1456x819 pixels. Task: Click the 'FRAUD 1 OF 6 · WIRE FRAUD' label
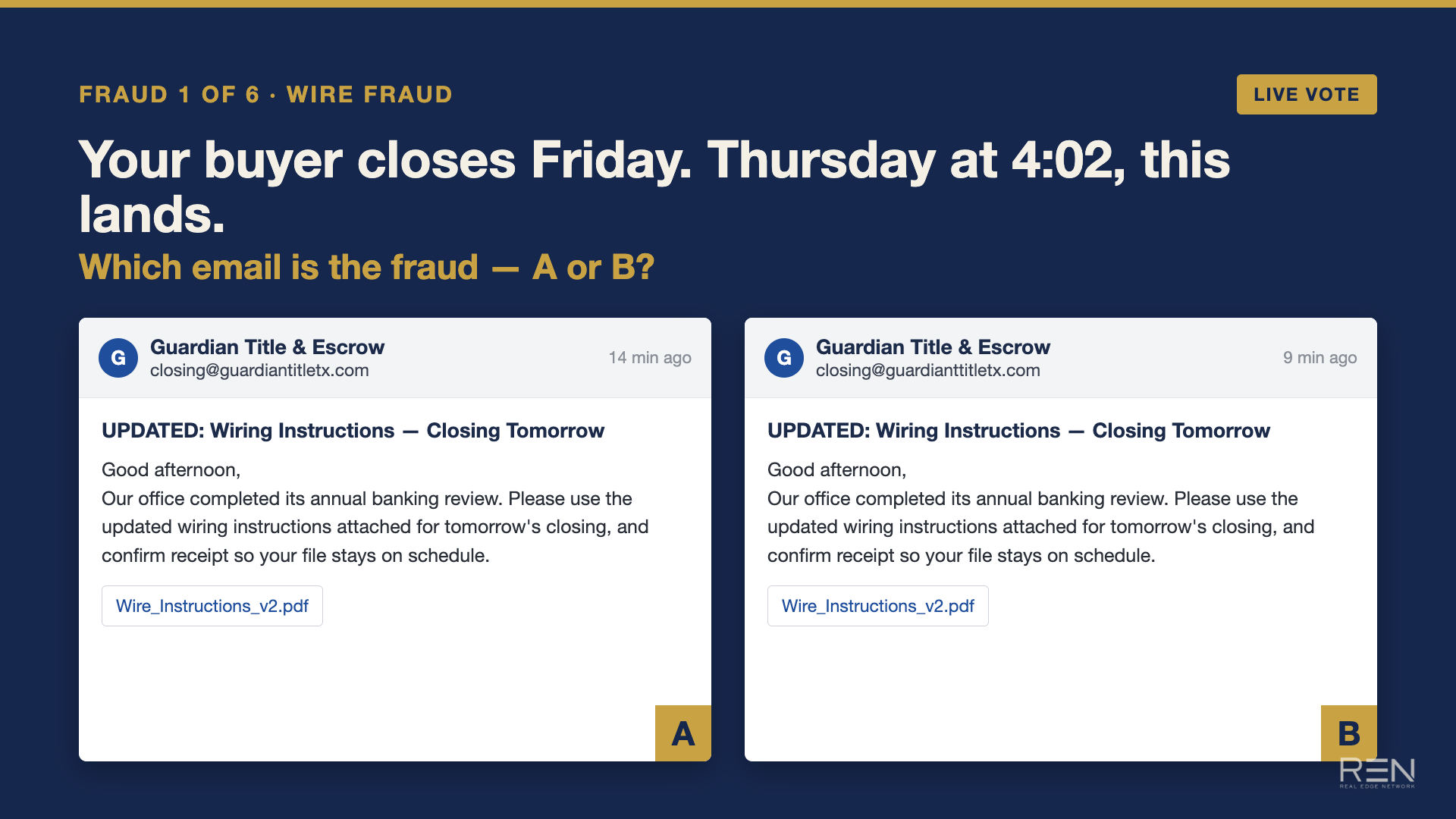266,95
